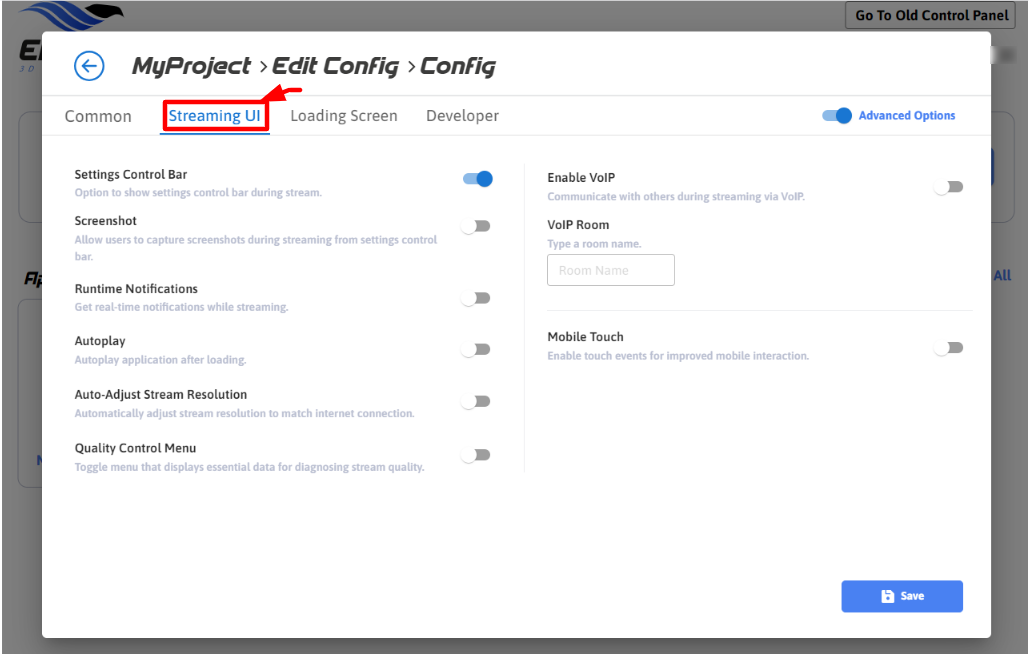Click the MyProject breadcrumb
This screenshot has width=1029, height=654.
point(192,67)
